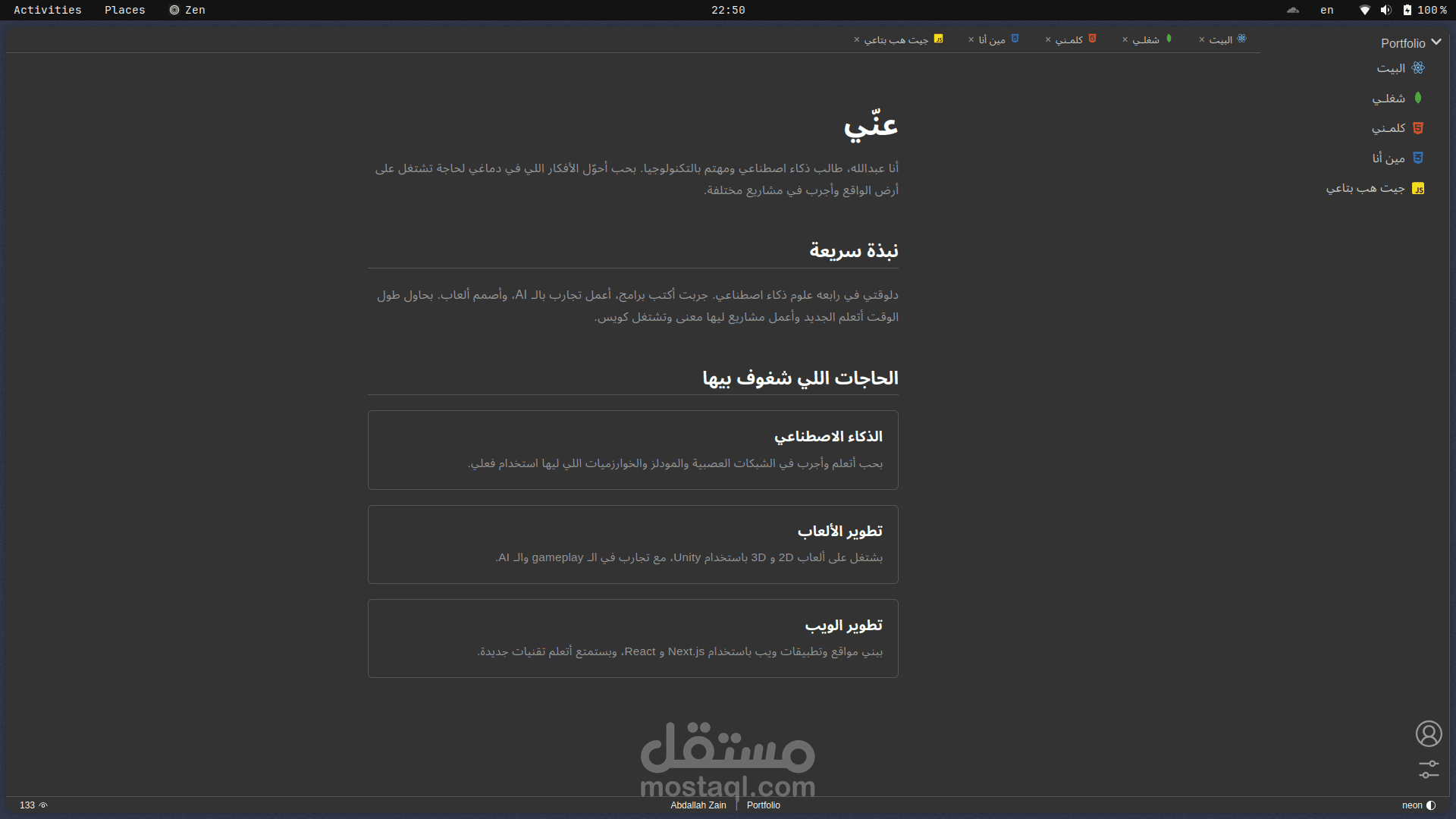Click the تطوير الألعاب card
Screen dimensions: 1456x819
point(632,544)
